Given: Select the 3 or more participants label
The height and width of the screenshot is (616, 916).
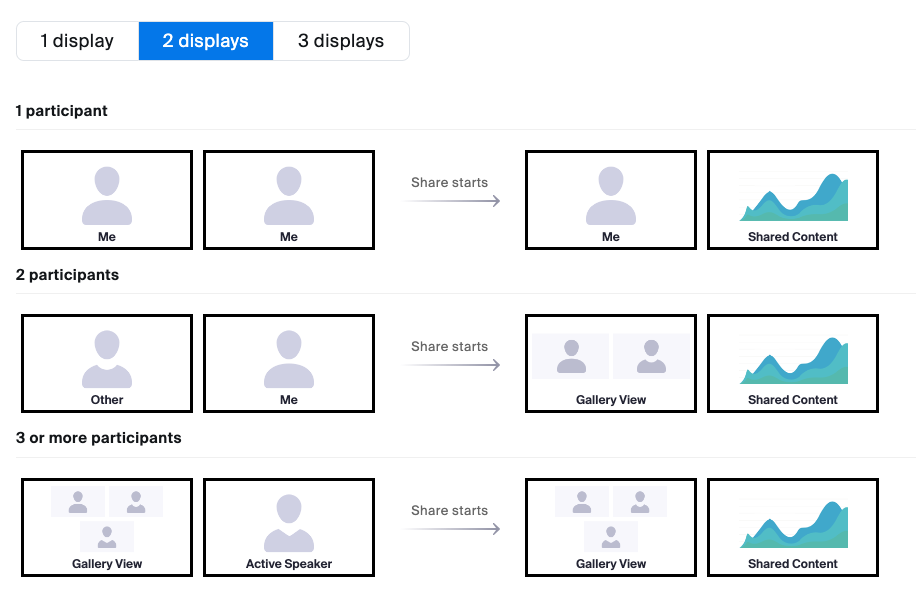Looking at the screenshot, I should tap(98, 437).
